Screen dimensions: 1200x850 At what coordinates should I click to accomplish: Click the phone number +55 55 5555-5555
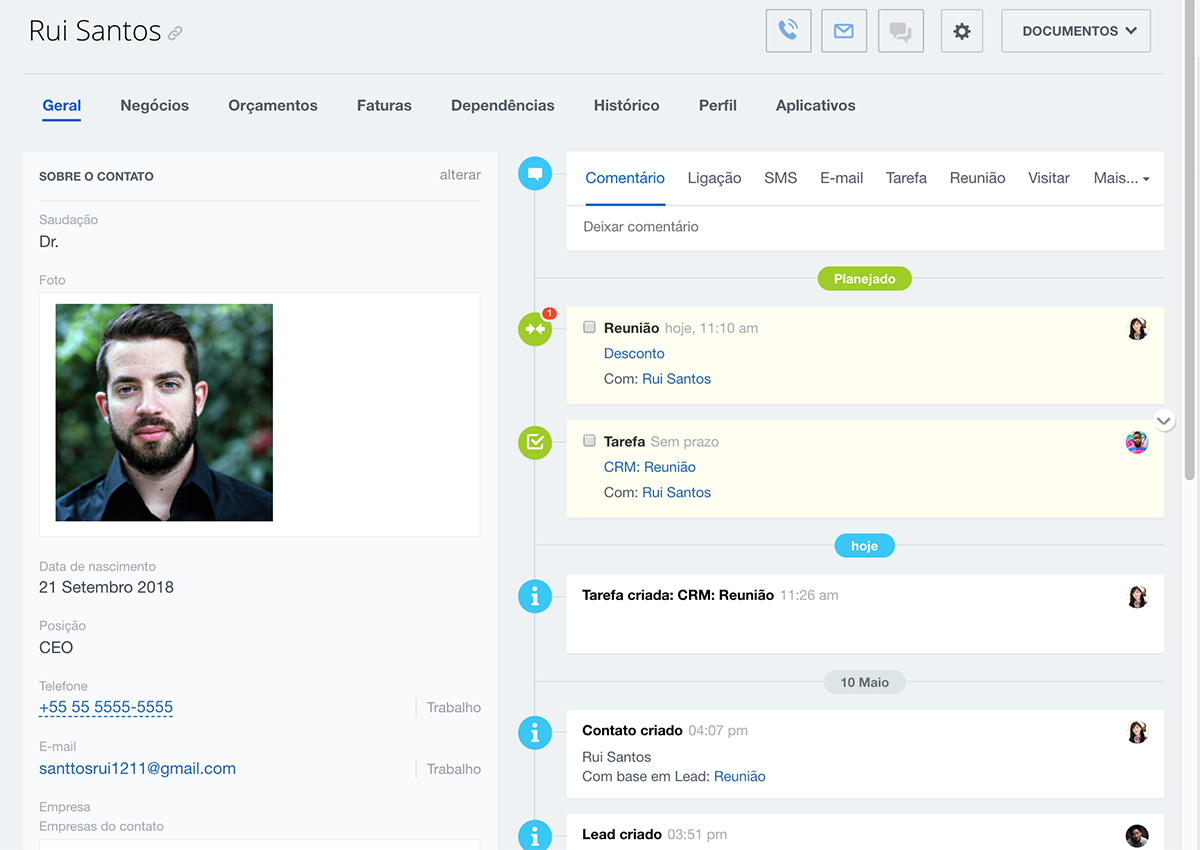tap(106, 707)
